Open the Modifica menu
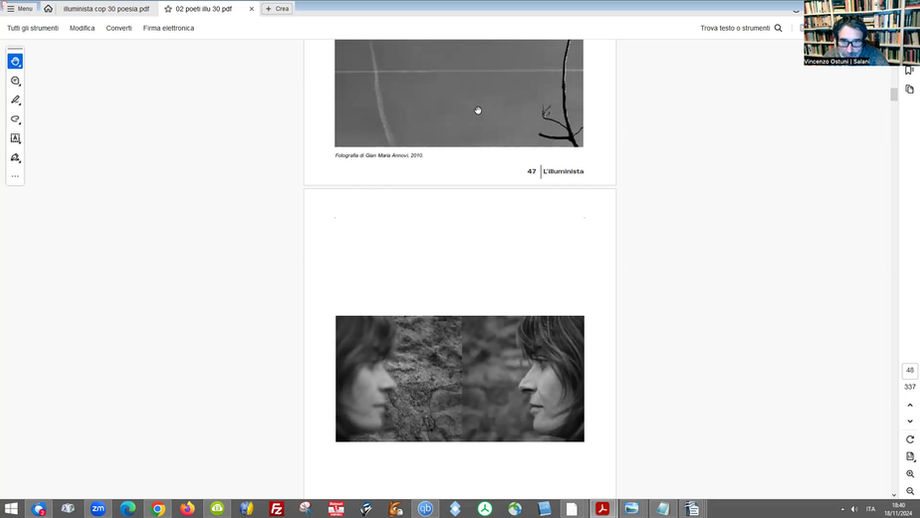Viewport: 920px width, 518px height. [82, 28]
